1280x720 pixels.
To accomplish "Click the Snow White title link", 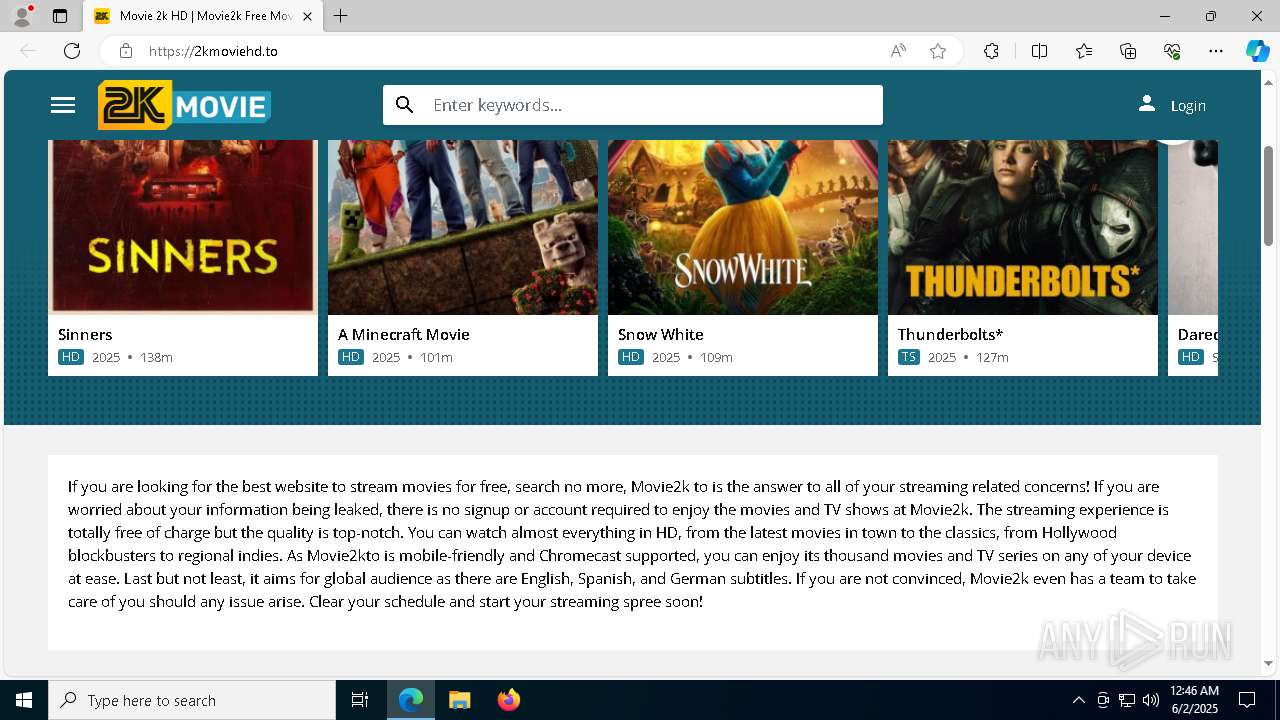I will point(661,334).
